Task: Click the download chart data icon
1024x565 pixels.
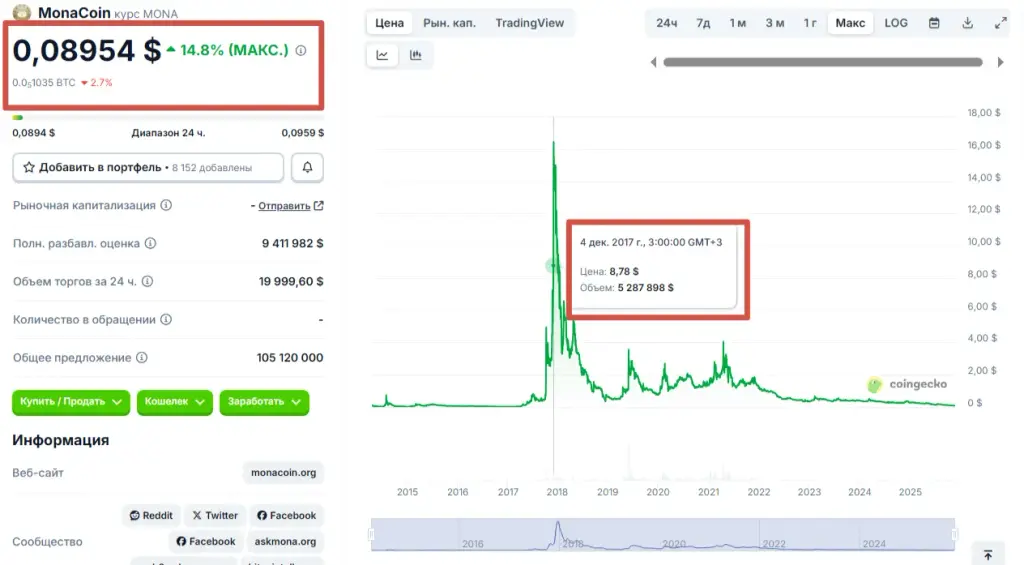Action: (x=968, y=23)
